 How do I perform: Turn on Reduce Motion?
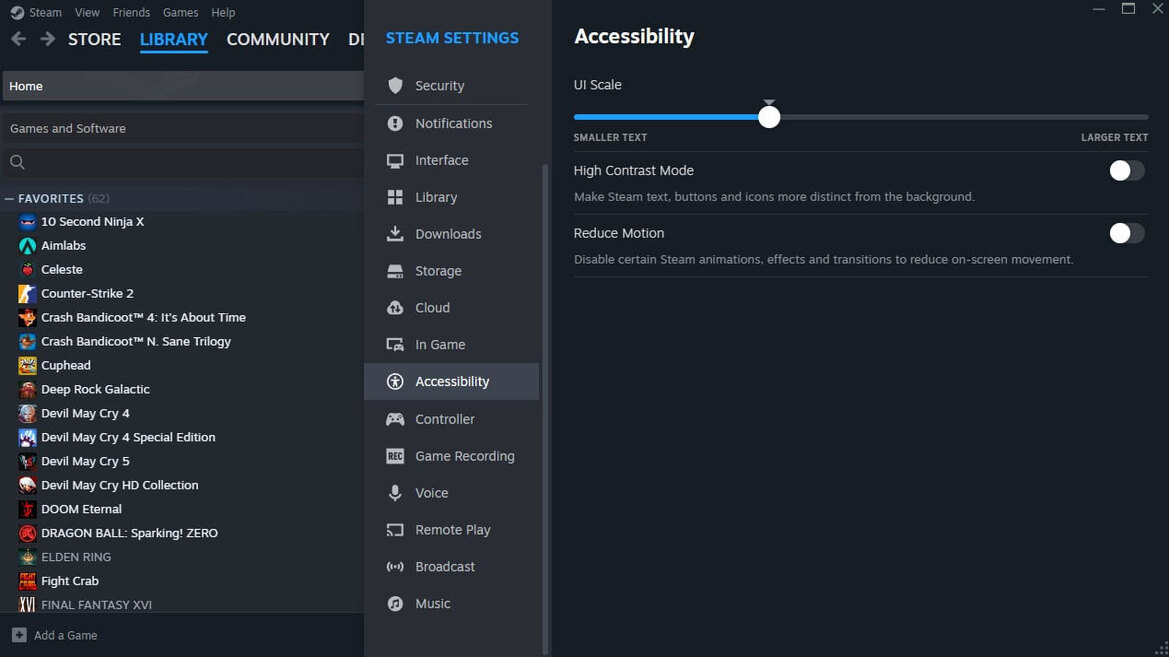(1125, 233)
